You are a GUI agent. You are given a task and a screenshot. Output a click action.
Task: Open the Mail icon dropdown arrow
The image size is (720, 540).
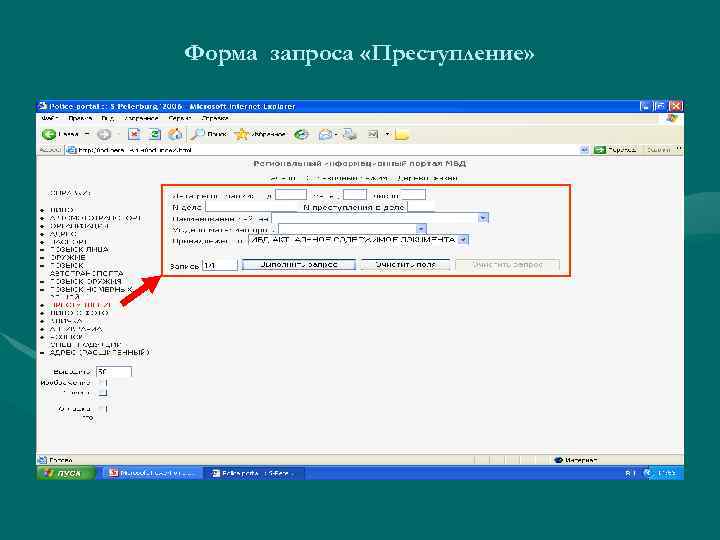coord(336,134)
